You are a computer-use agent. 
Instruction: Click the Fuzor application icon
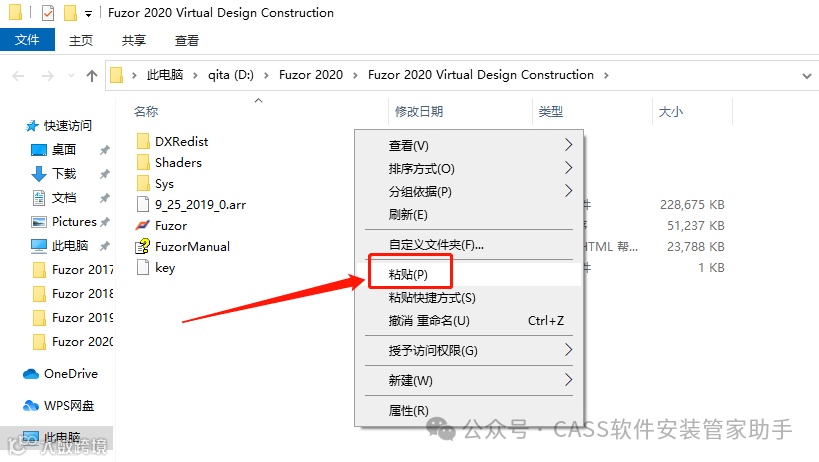coord(143,226)
